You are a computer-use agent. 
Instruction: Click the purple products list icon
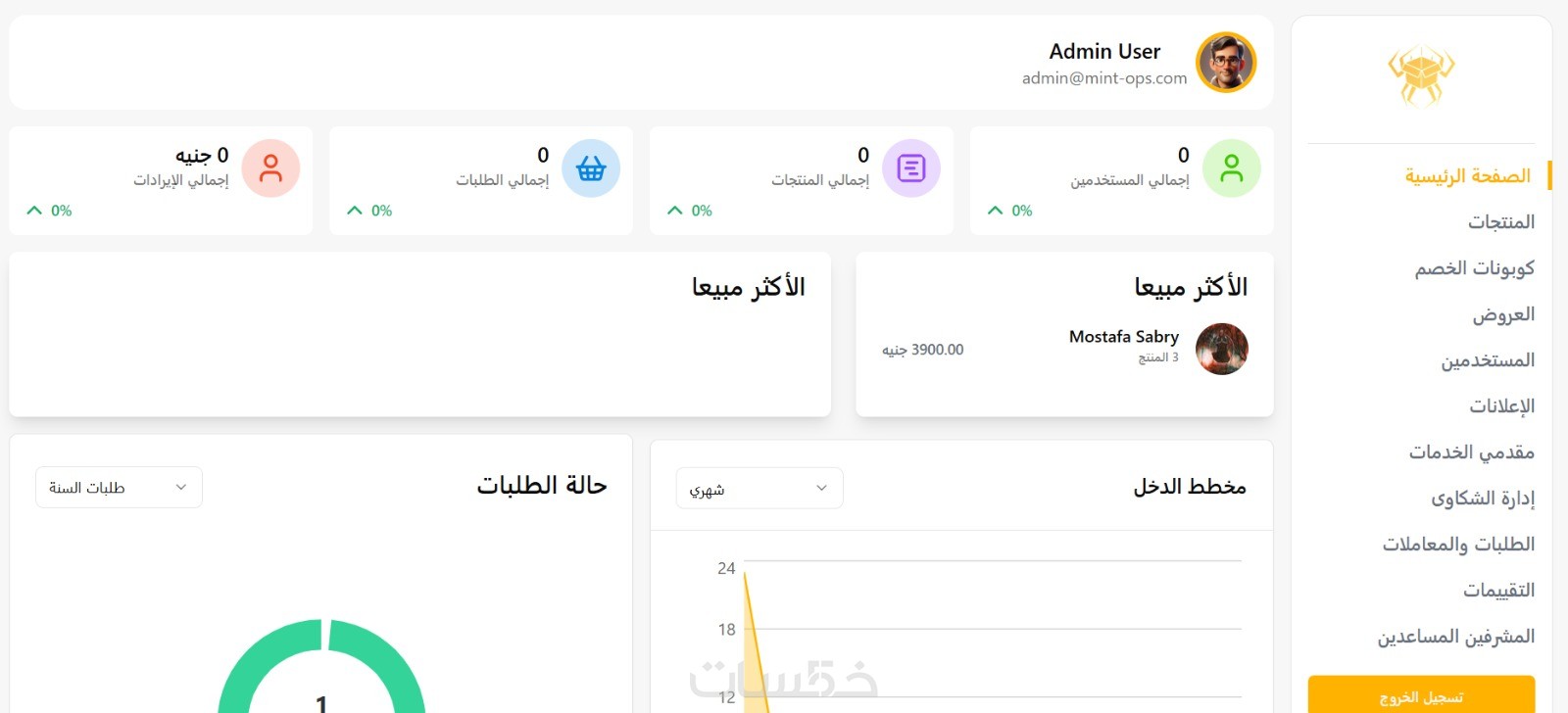911,168
